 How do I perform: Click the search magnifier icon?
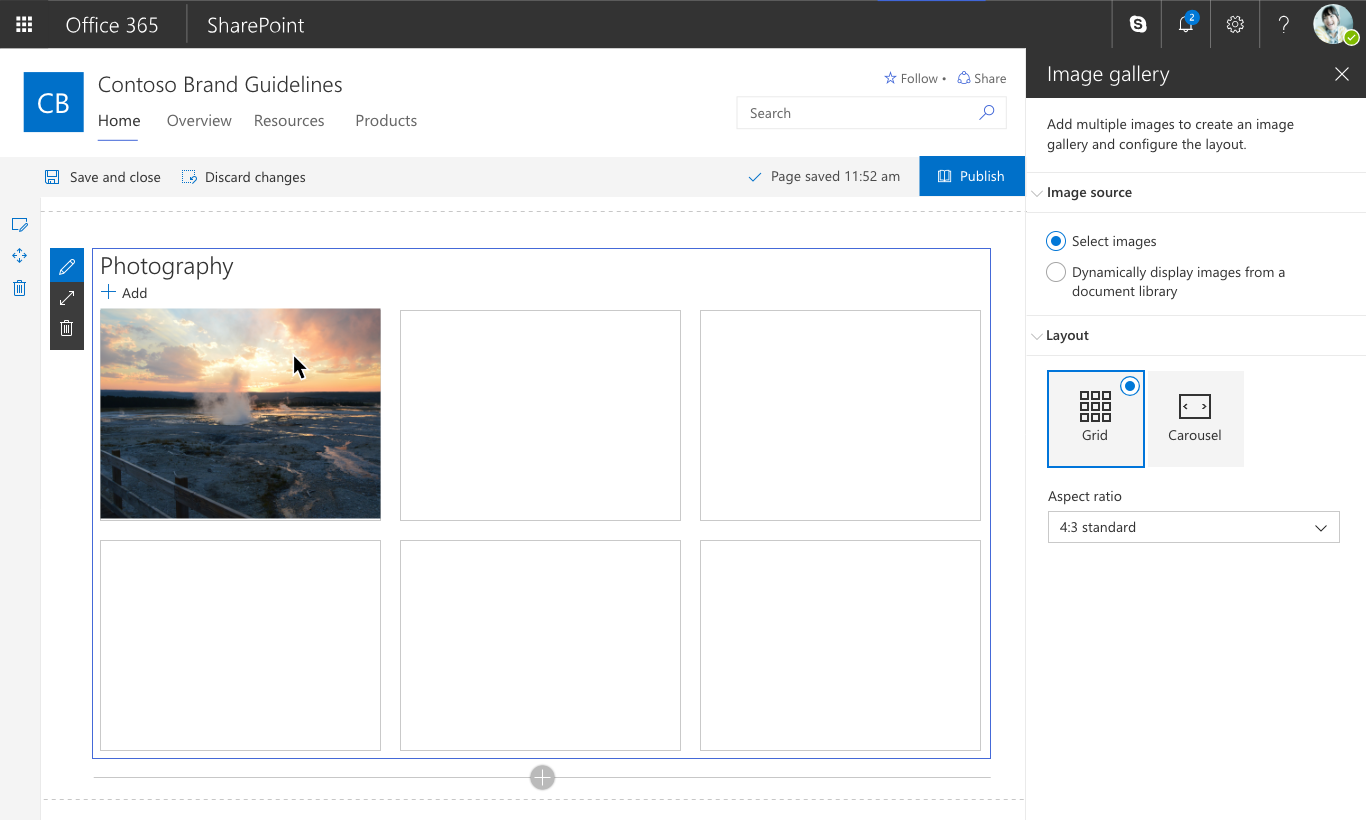[986, 113]
